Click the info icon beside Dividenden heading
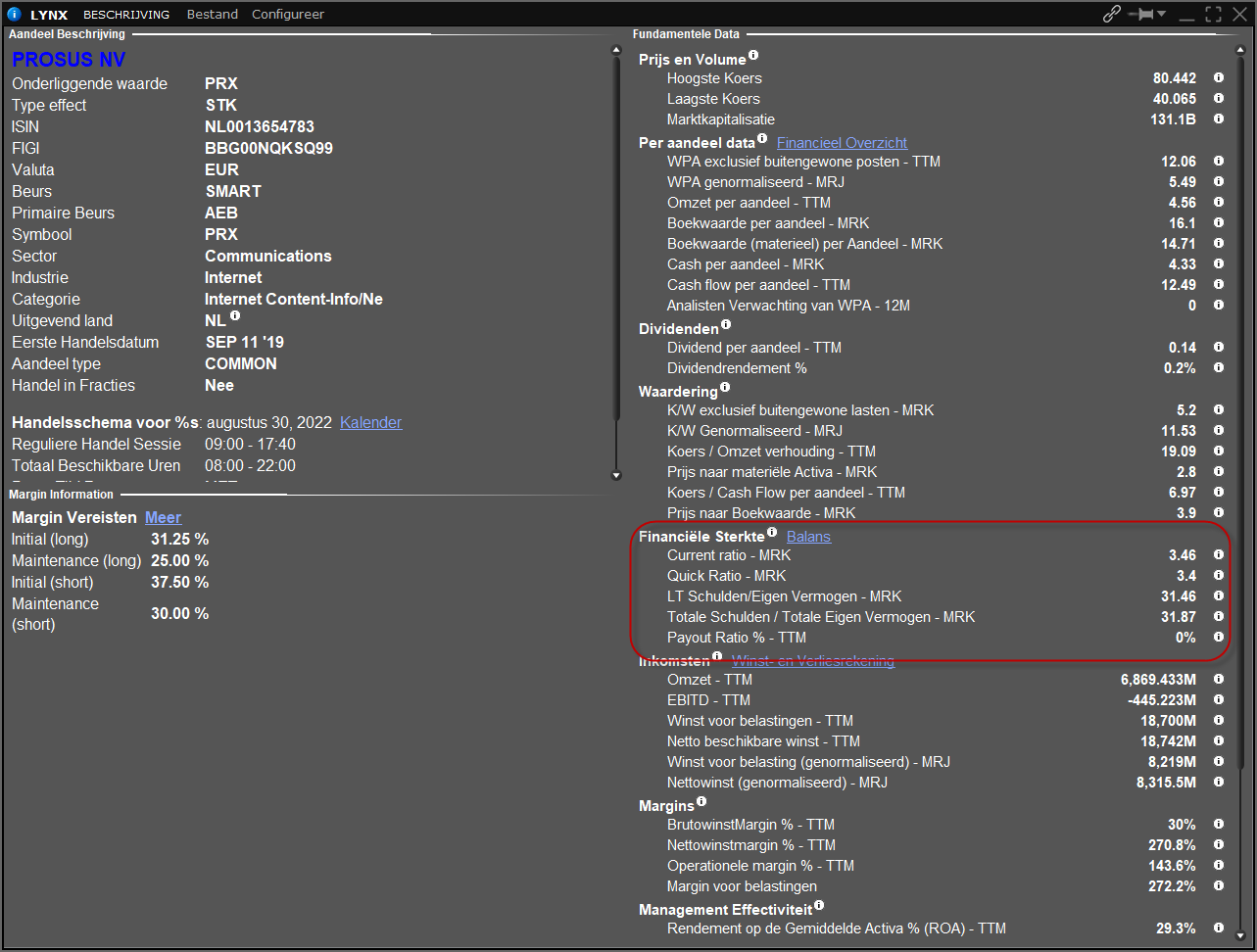1257x952 pixels. (x=726, y=324)
